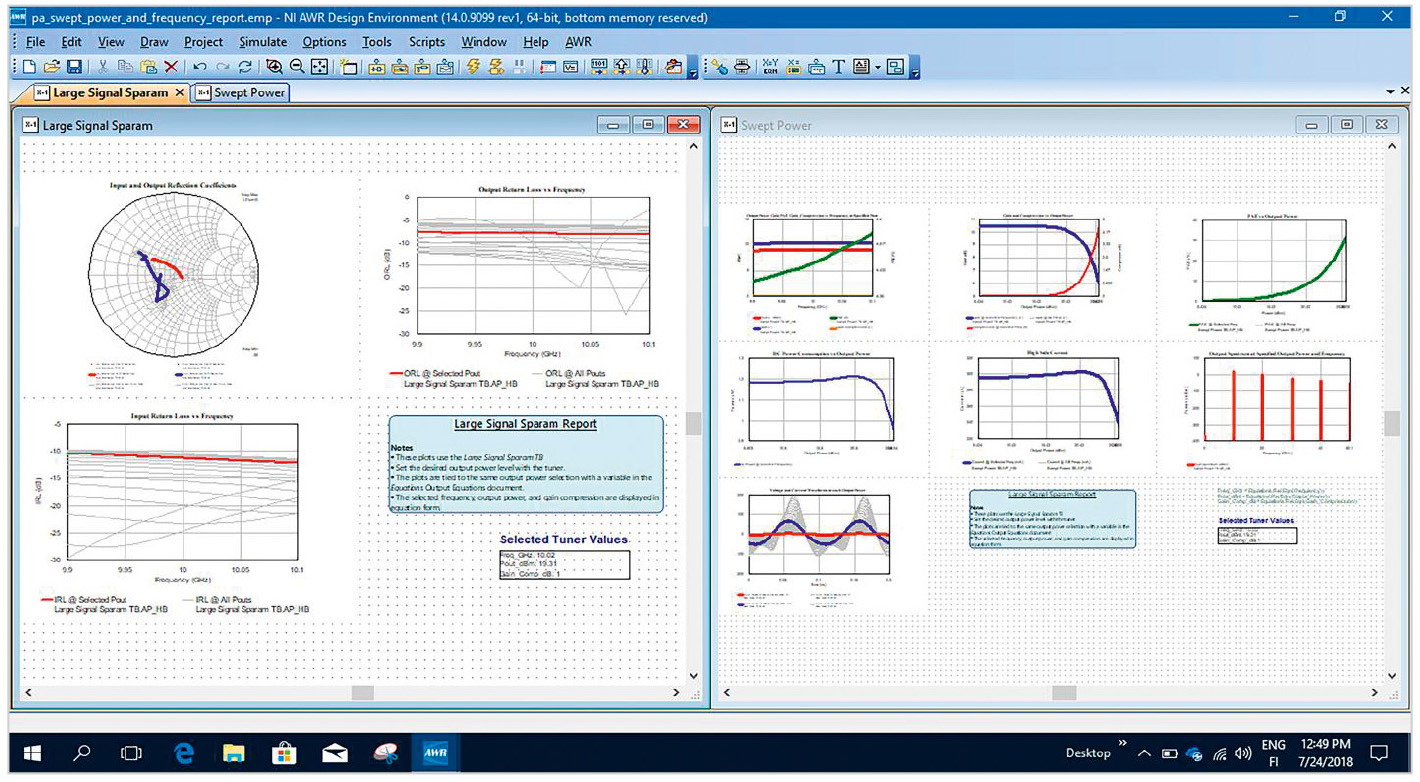Close the Large Signal Sparam tab
Image resolution: width=1420 pixels, height=782 pixels.
pos(180,92)
